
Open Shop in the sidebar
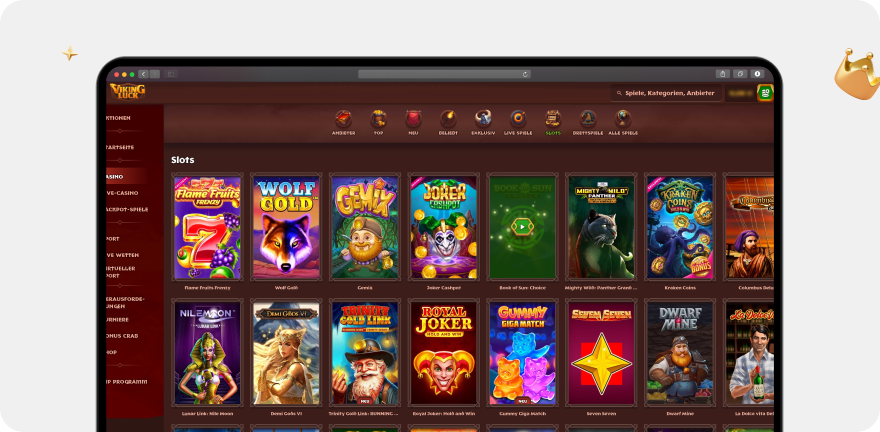pos(112,352)
